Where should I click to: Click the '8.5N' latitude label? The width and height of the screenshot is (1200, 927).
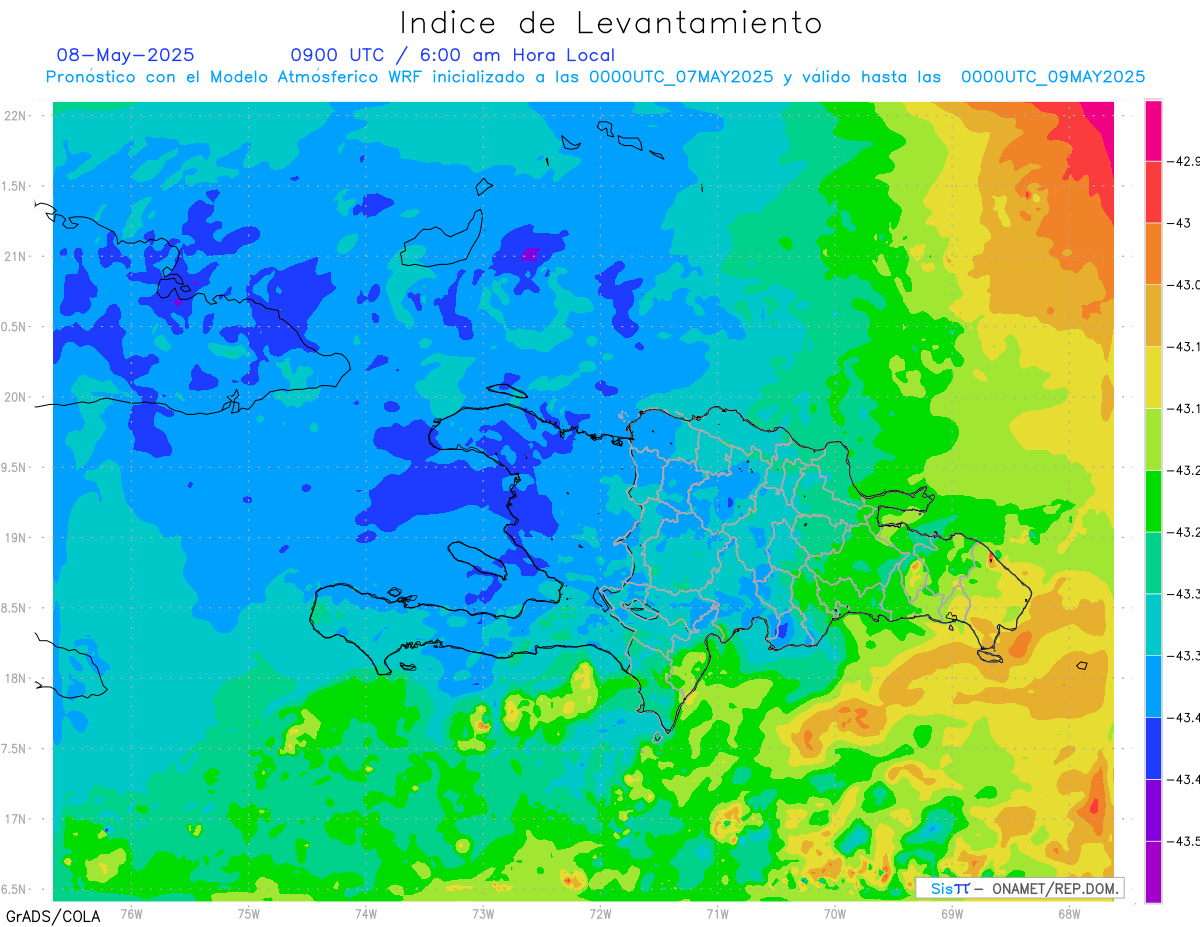[x=15, y=608]
